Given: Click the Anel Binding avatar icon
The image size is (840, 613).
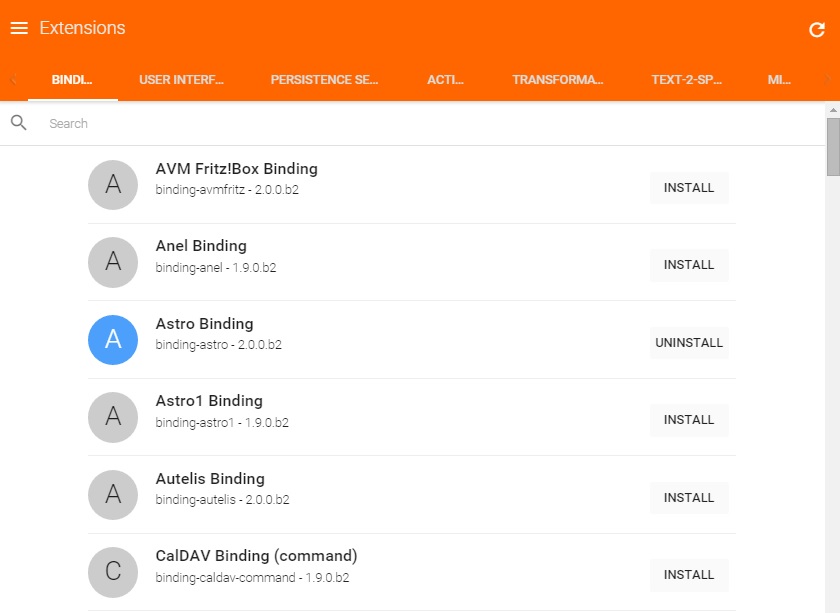Looking at the screenshot, I should coord(113,262).
